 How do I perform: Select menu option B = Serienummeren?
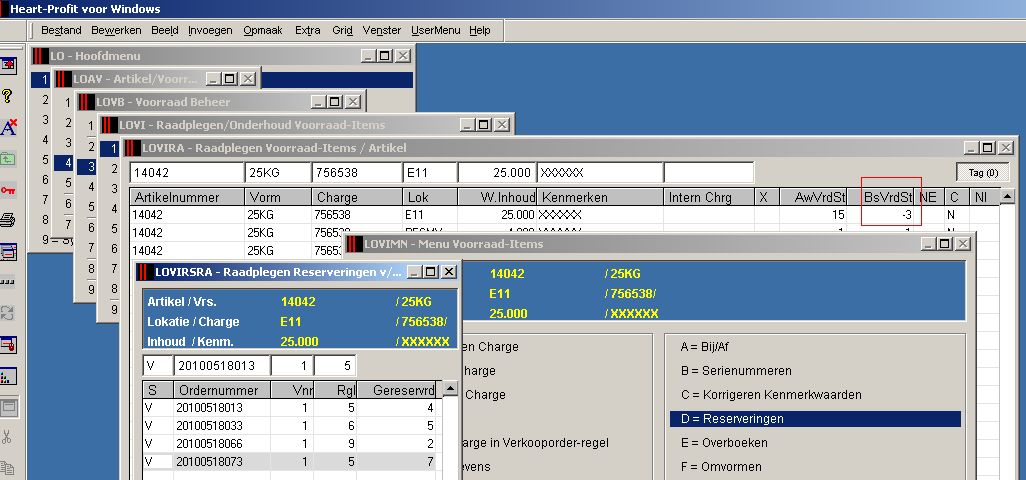pyautogui.click(x=736, y=371)
